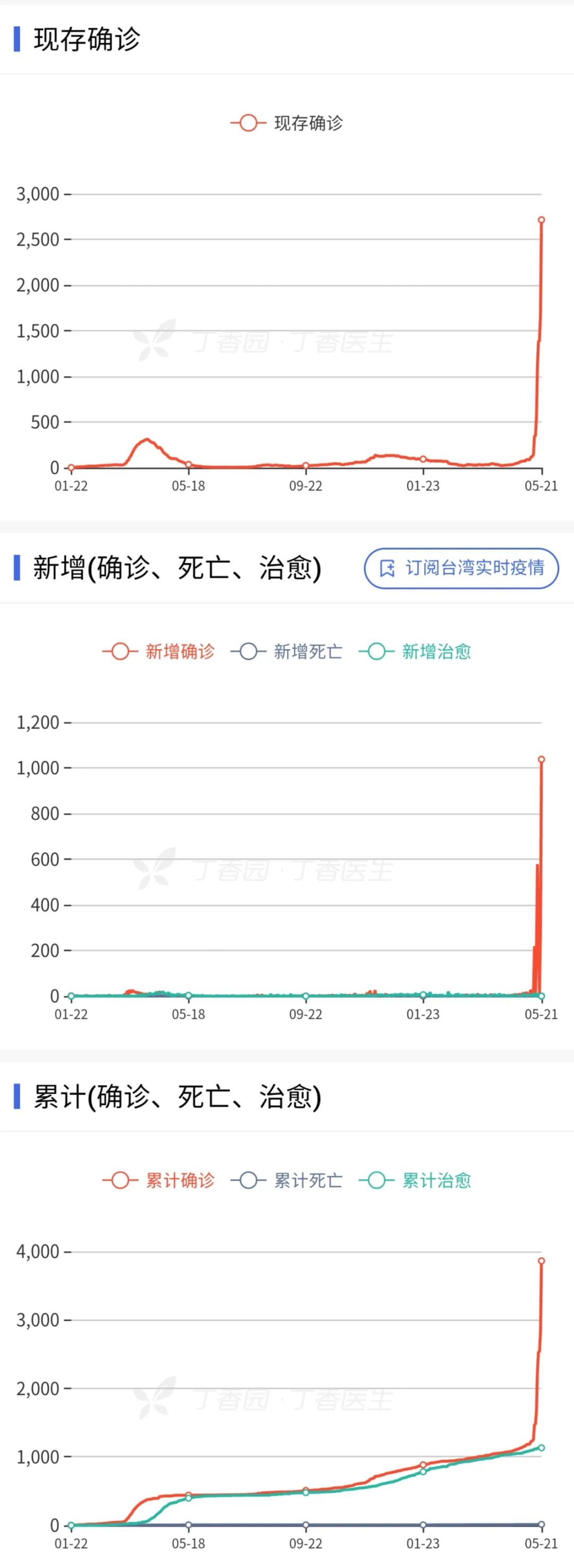574x1568 pixels.
Task: Hide the 新增治愈 series via legend
Action: click(415, 652)
